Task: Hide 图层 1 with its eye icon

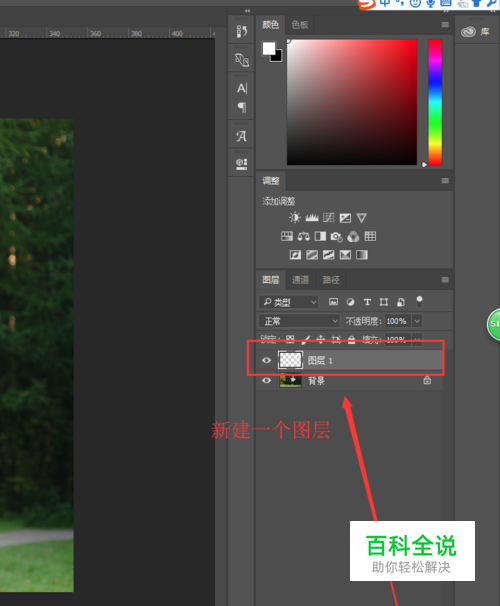Action: tap(266, 360)
